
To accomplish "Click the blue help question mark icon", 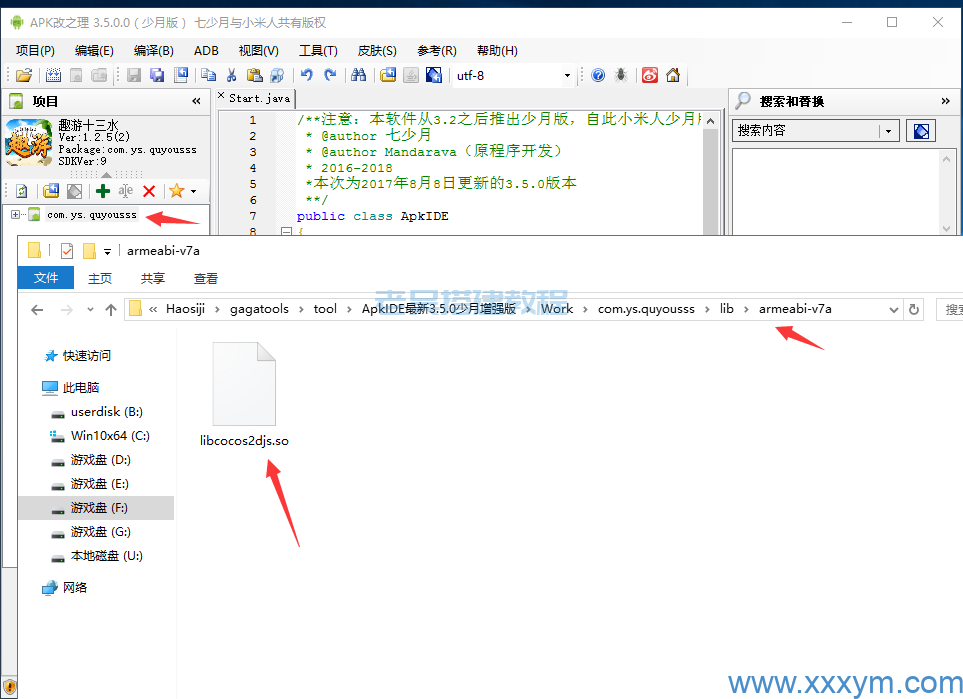I will 598,75.
